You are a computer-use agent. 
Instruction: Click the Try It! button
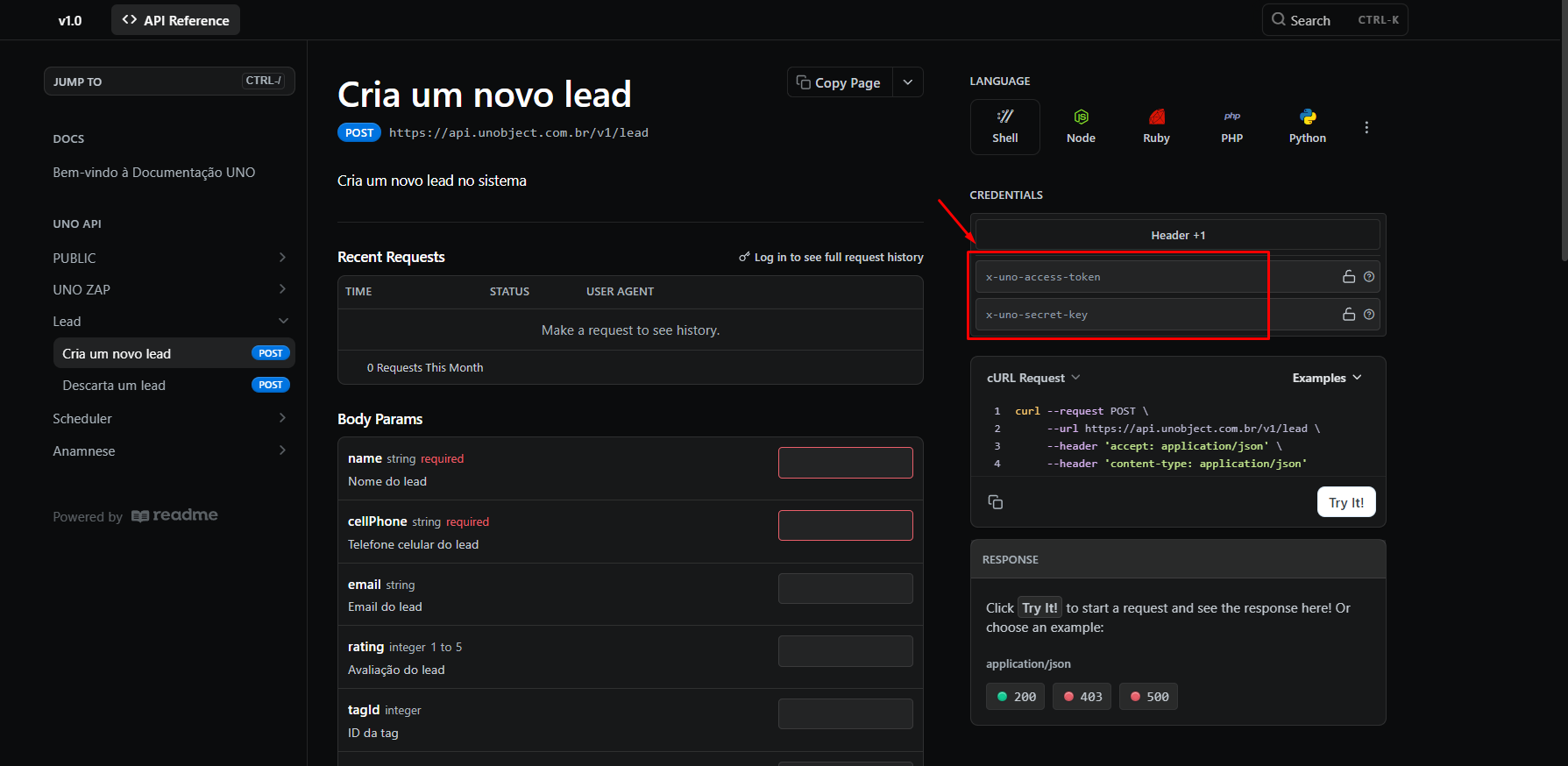(1346, 502)
